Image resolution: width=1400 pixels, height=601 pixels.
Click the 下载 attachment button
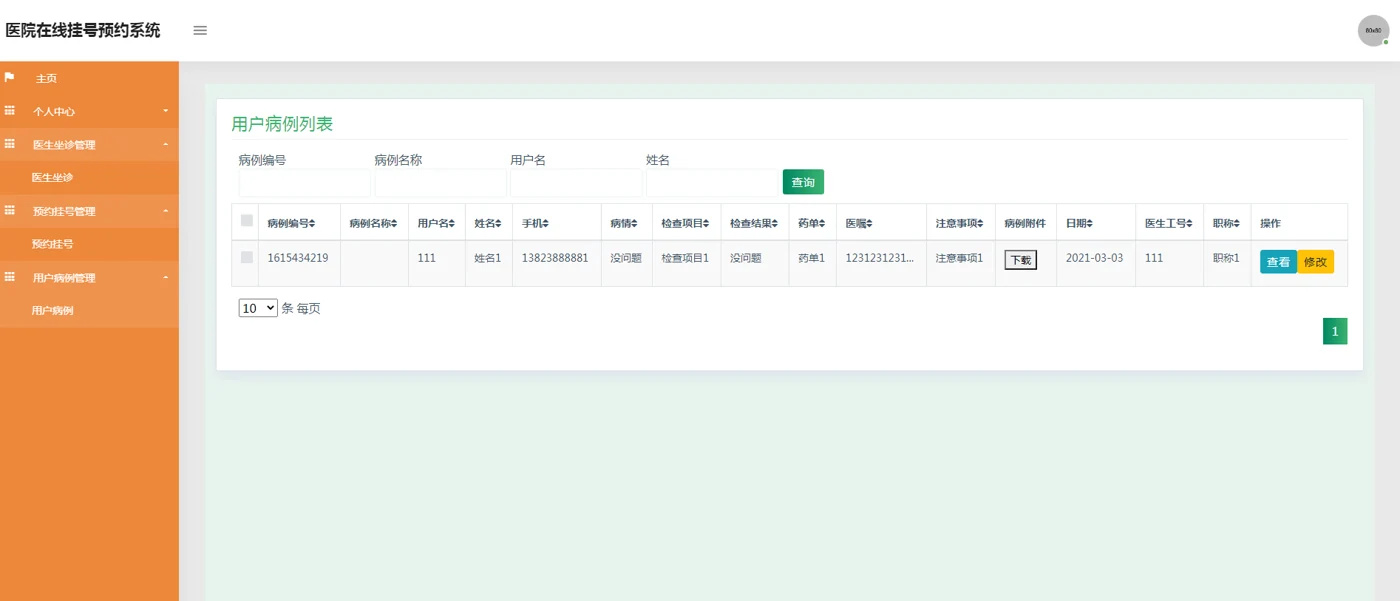(1021, 260)
